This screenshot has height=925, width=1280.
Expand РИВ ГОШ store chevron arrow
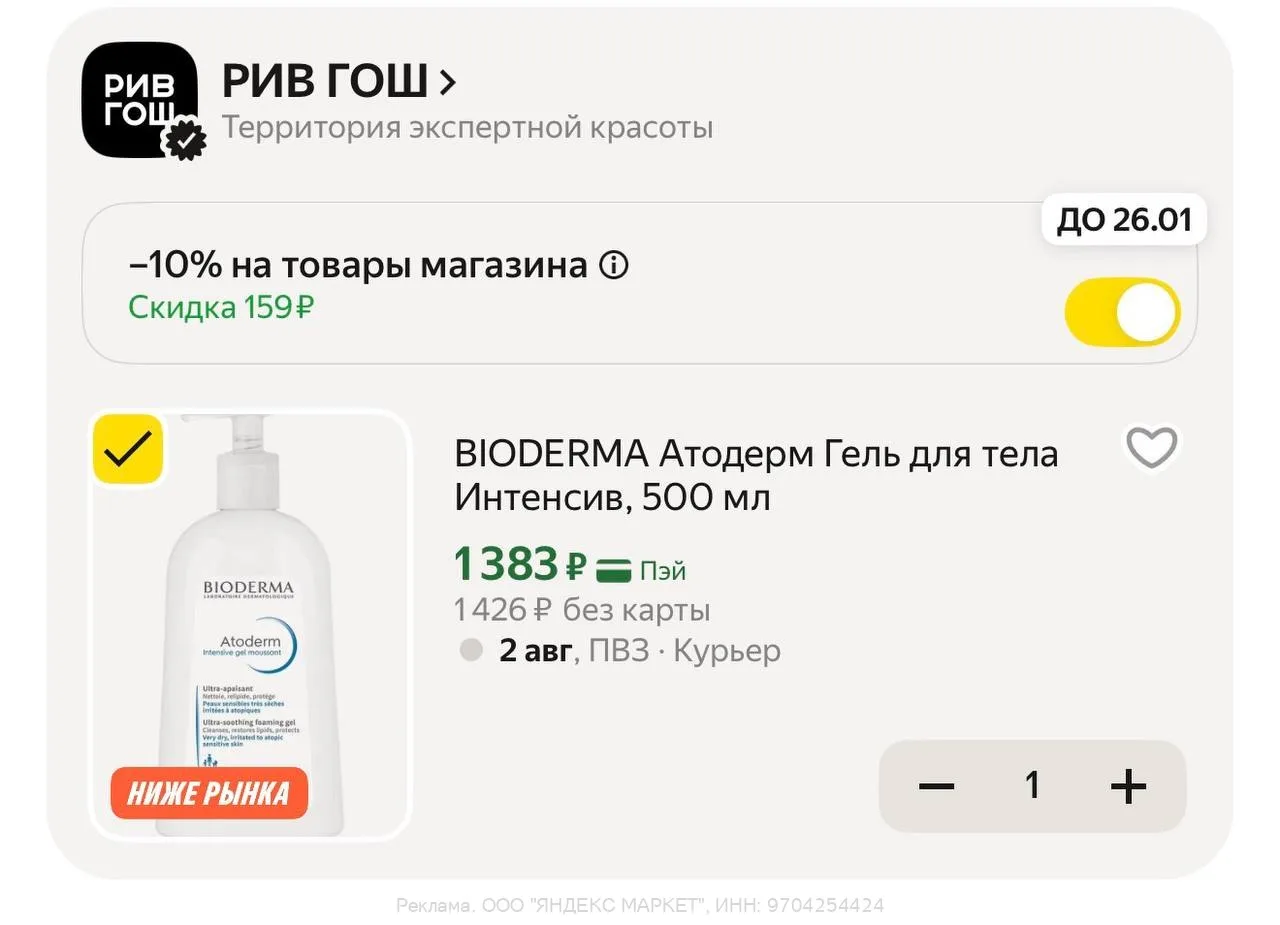point(447,83)
